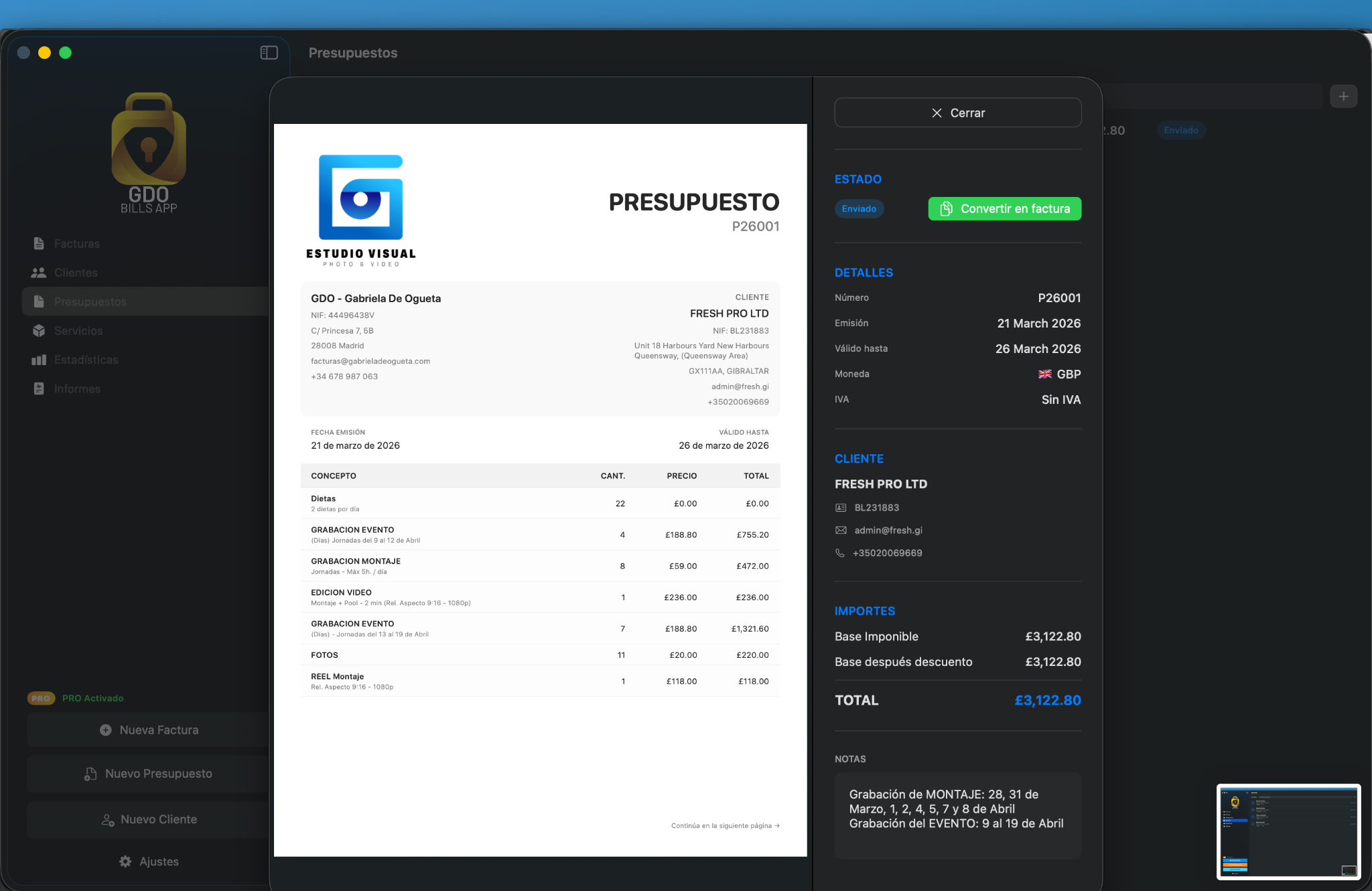1372x891 pixels.
Task: Click the Nuevo Presupuesto button
Action: tap(149, 774)
